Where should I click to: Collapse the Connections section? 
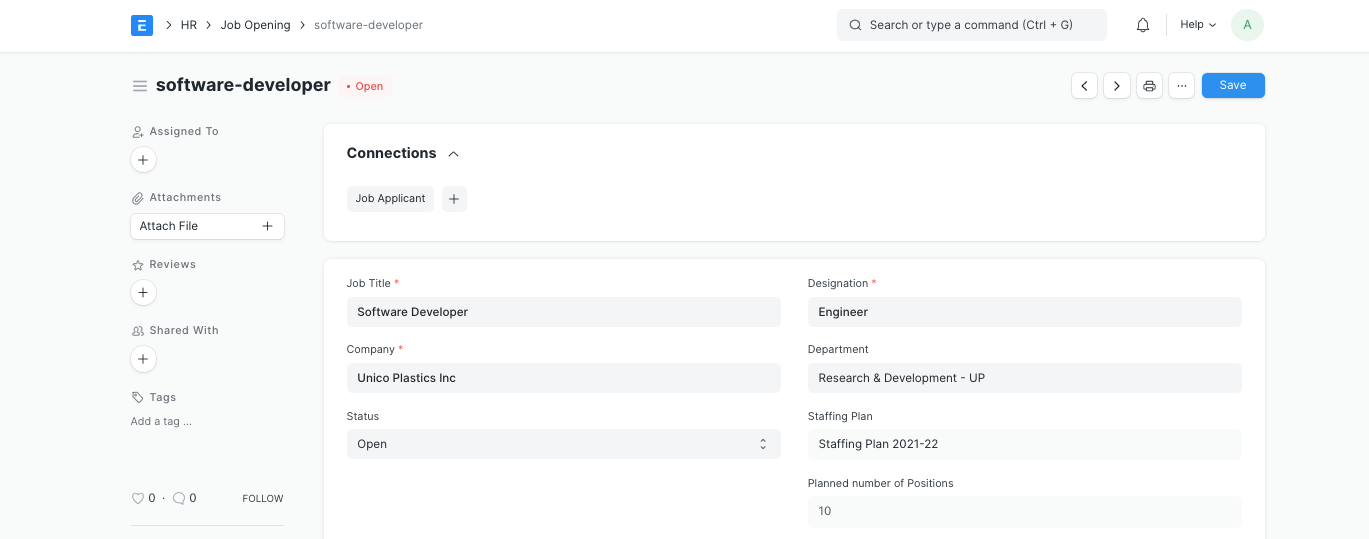pos(453,154)
